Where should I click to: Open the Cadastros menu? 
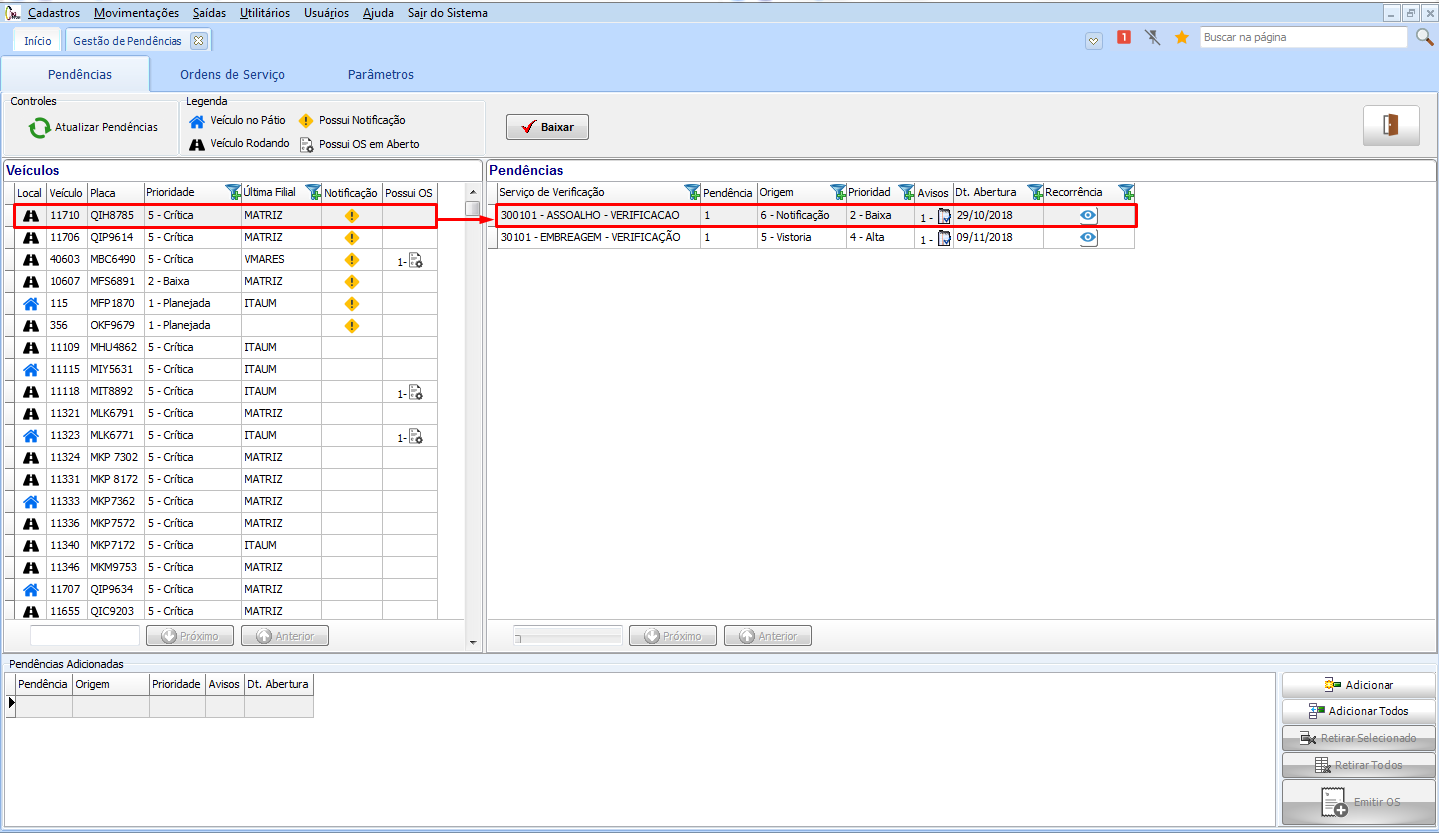click(54, 13)
